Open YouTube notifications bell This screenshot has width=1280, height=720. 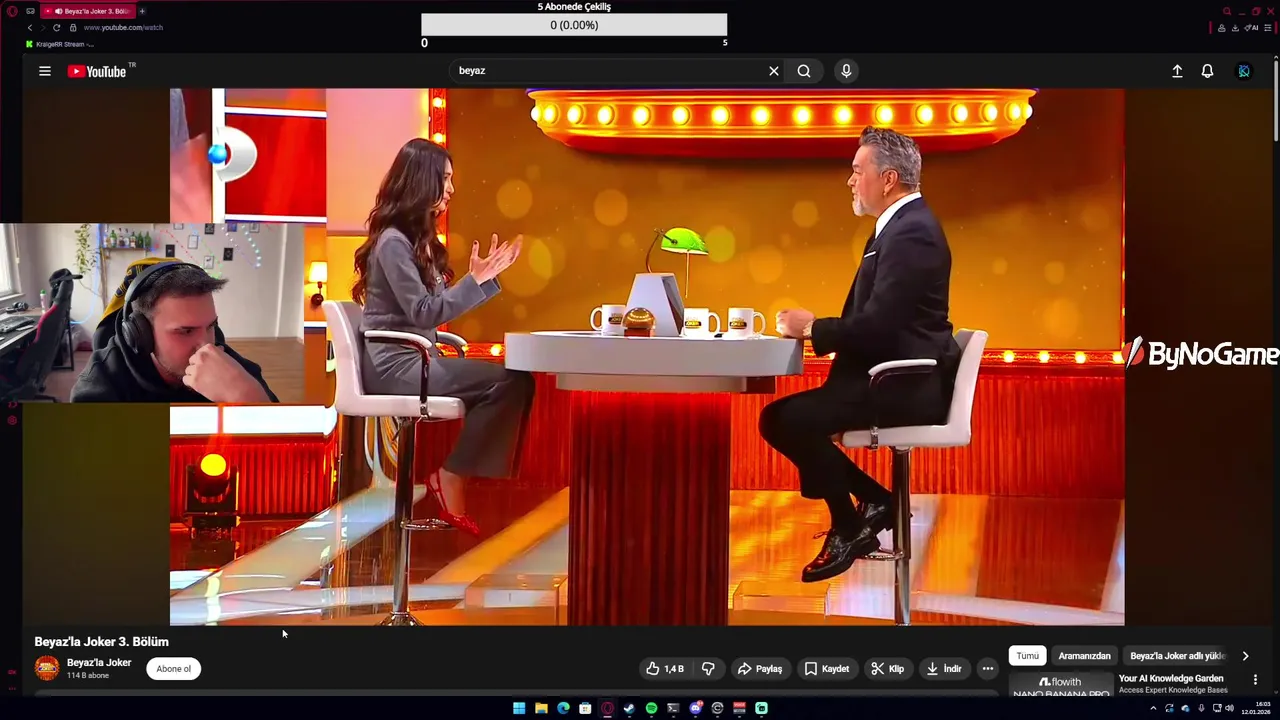pyautogui.click(x=1207, y=71)
